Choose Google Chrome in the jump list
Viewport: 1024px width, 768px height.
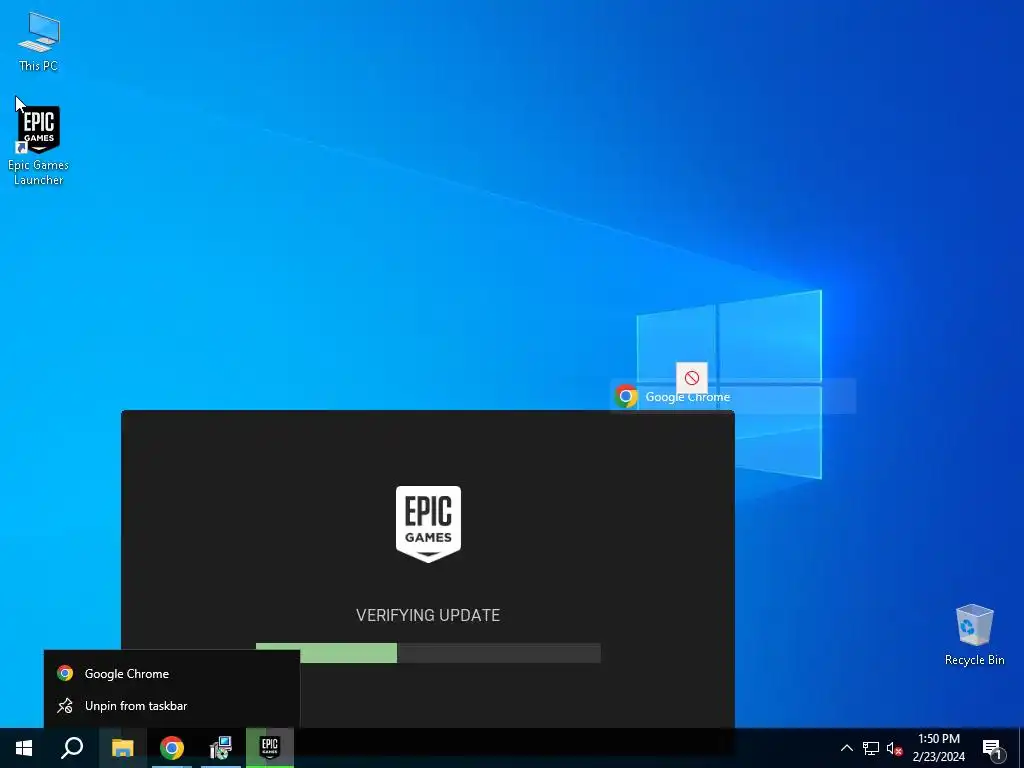pyautogui.click(x=172, y=673)
